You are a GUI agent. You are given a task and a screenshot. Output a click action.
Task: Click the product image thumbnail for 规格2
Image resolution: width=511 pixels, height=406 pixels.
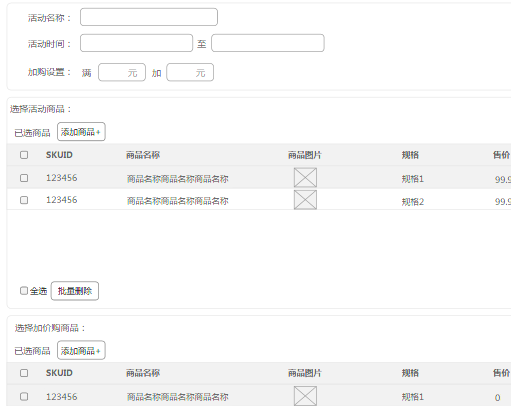(305, 200)
